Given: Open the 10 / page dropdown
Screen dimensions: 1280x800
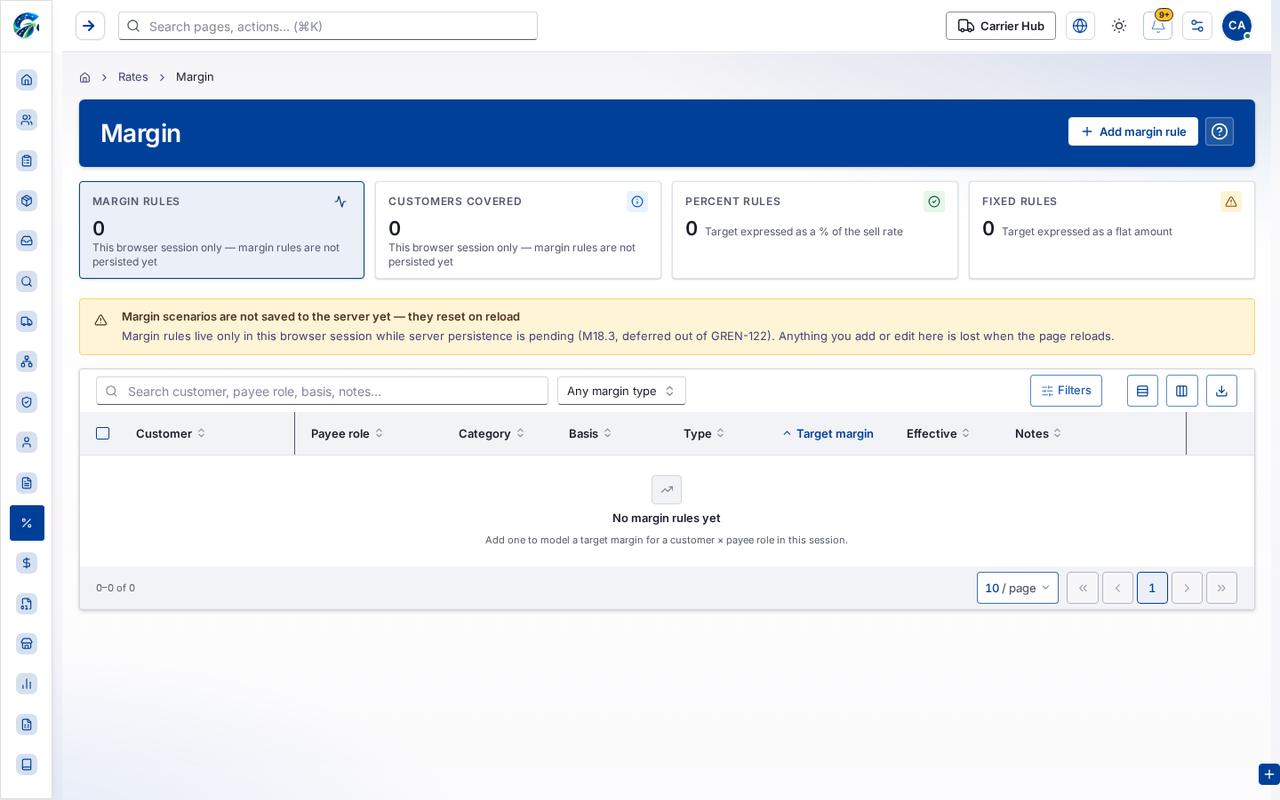Looking at the screenshot, I should tap(1018, 588).
